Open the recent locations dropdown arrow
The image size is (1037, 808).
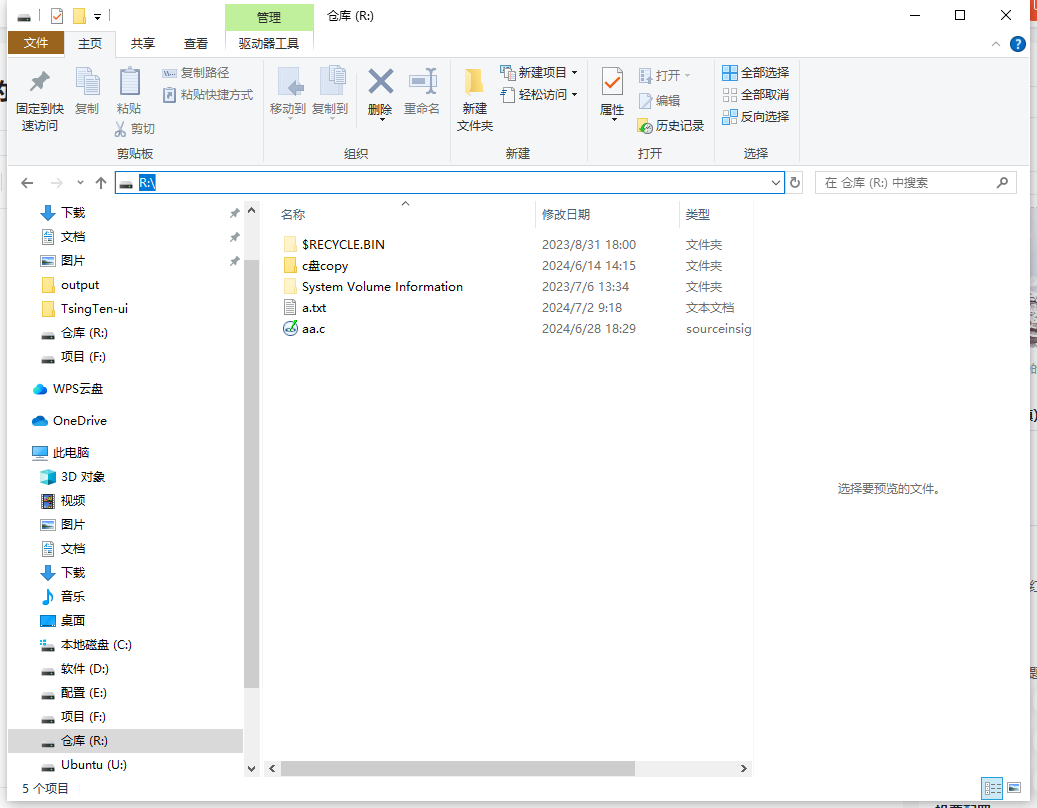(x=80, y=182)
